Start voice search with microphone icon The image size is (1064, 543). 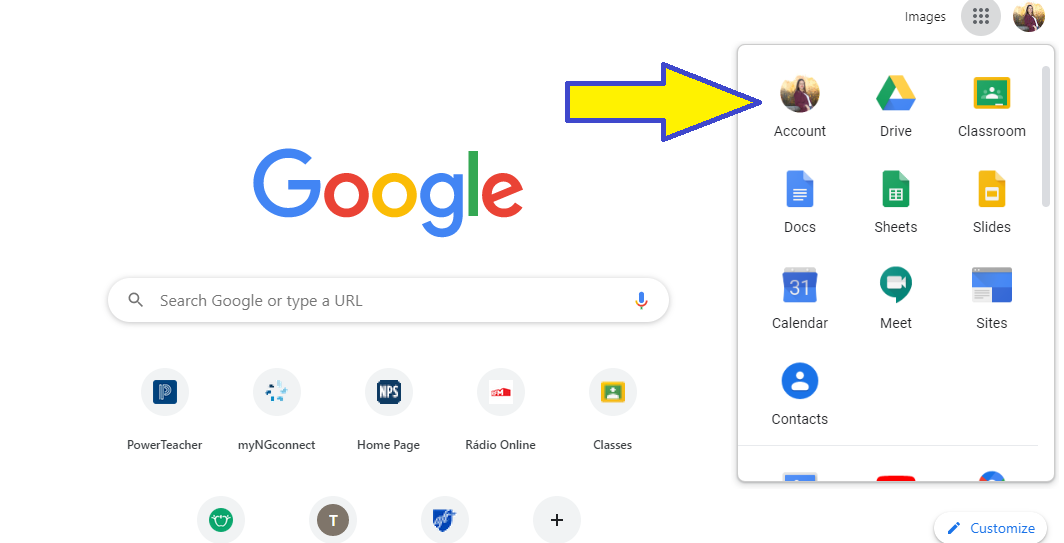pyautogui.click(x=641, y=300)
